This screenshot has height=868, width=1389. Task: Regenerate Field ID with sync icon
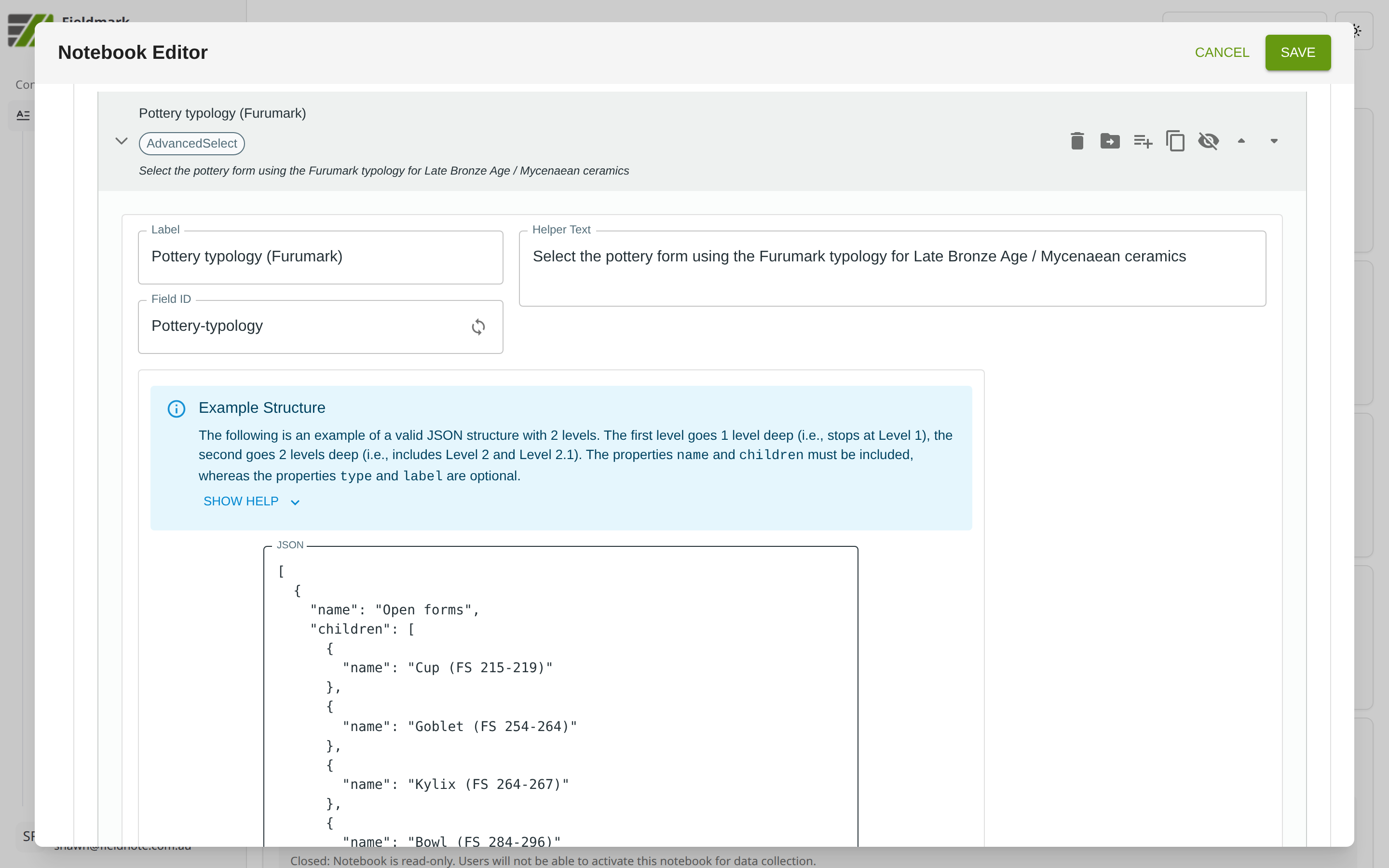pyautogui.click(x=478, y=326)
